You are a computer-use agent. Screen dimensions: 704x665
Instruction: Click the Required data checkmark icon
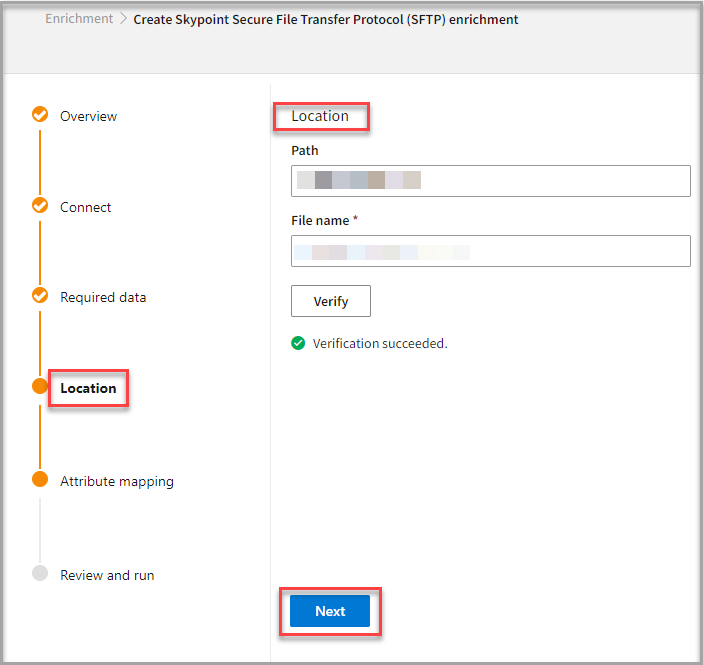[40, 296]
